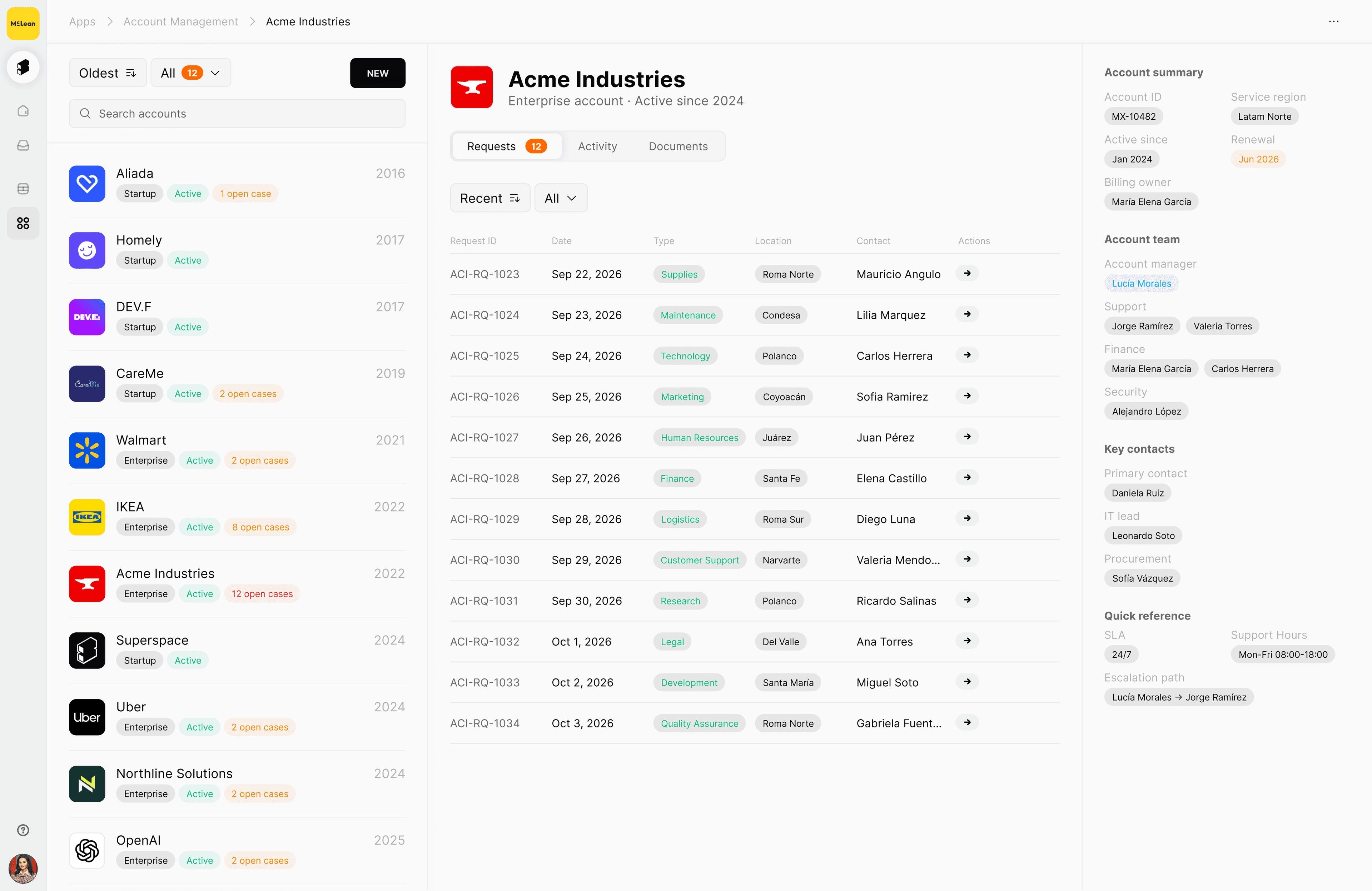
Task: Open the Inbox icon in sidebar
Action: tap(23, 145)
